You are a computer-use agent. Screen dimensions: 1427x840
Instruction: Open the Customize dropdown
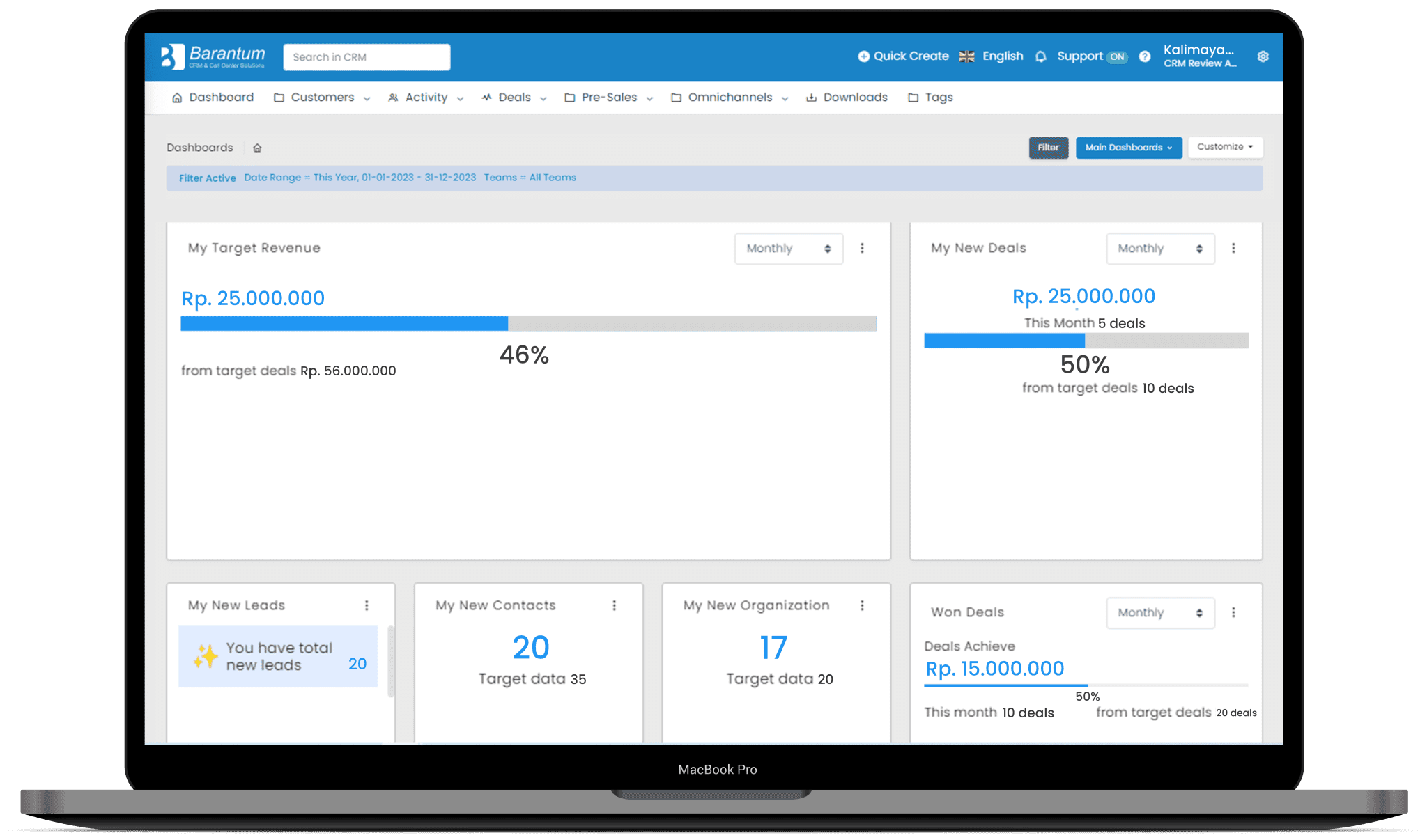1225,147
